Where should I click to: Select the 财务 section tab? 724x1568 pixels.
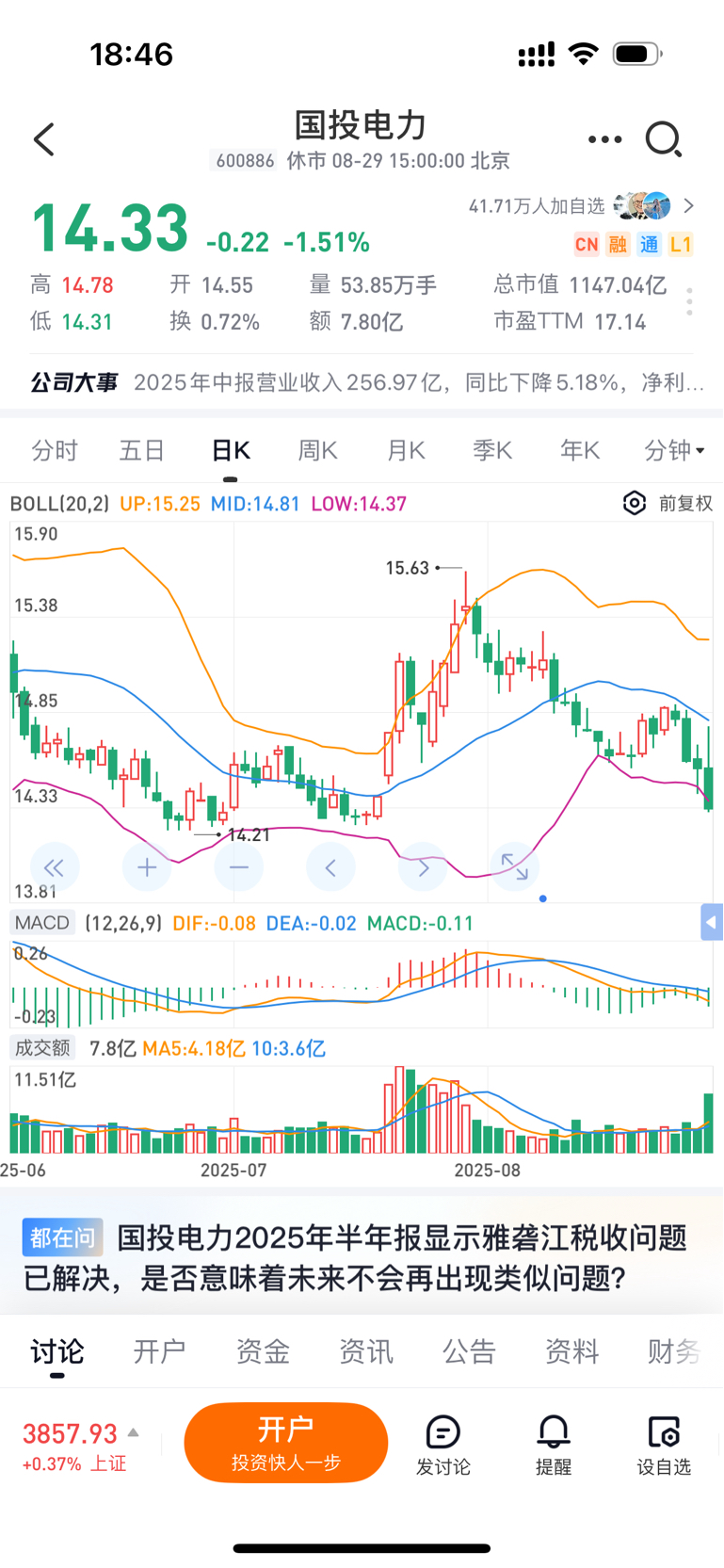pyautogui.click(x=674, y=1351)
